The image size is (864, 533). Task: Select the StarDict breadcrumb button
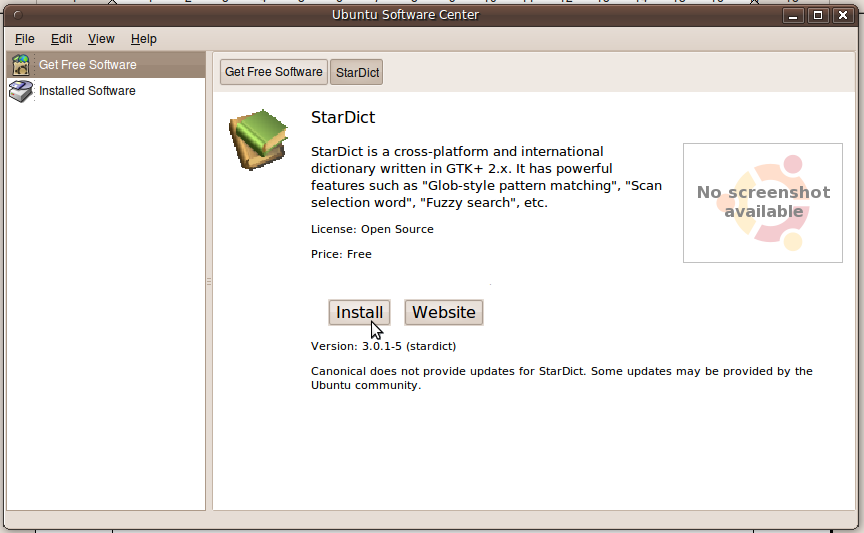point(357,73)
